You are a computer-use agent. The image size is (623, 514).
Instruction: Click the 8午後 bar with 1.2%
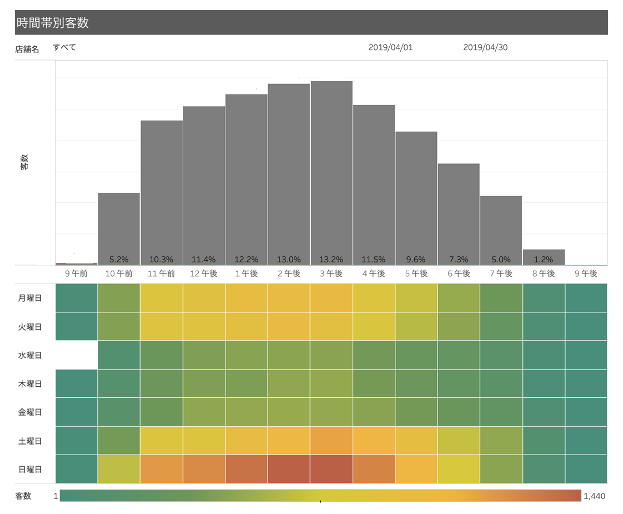[x=544, y=257]
